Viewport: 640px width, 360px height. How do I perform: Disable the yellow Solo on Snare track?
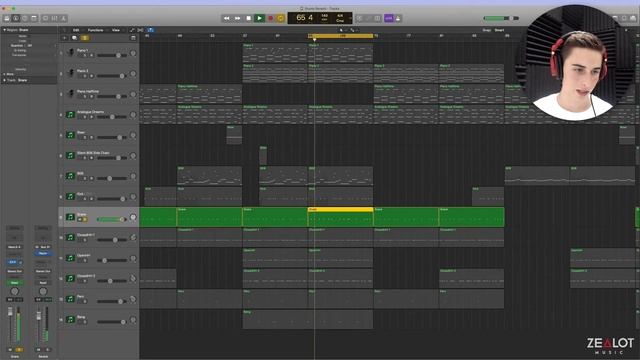[x=86, y=219]
